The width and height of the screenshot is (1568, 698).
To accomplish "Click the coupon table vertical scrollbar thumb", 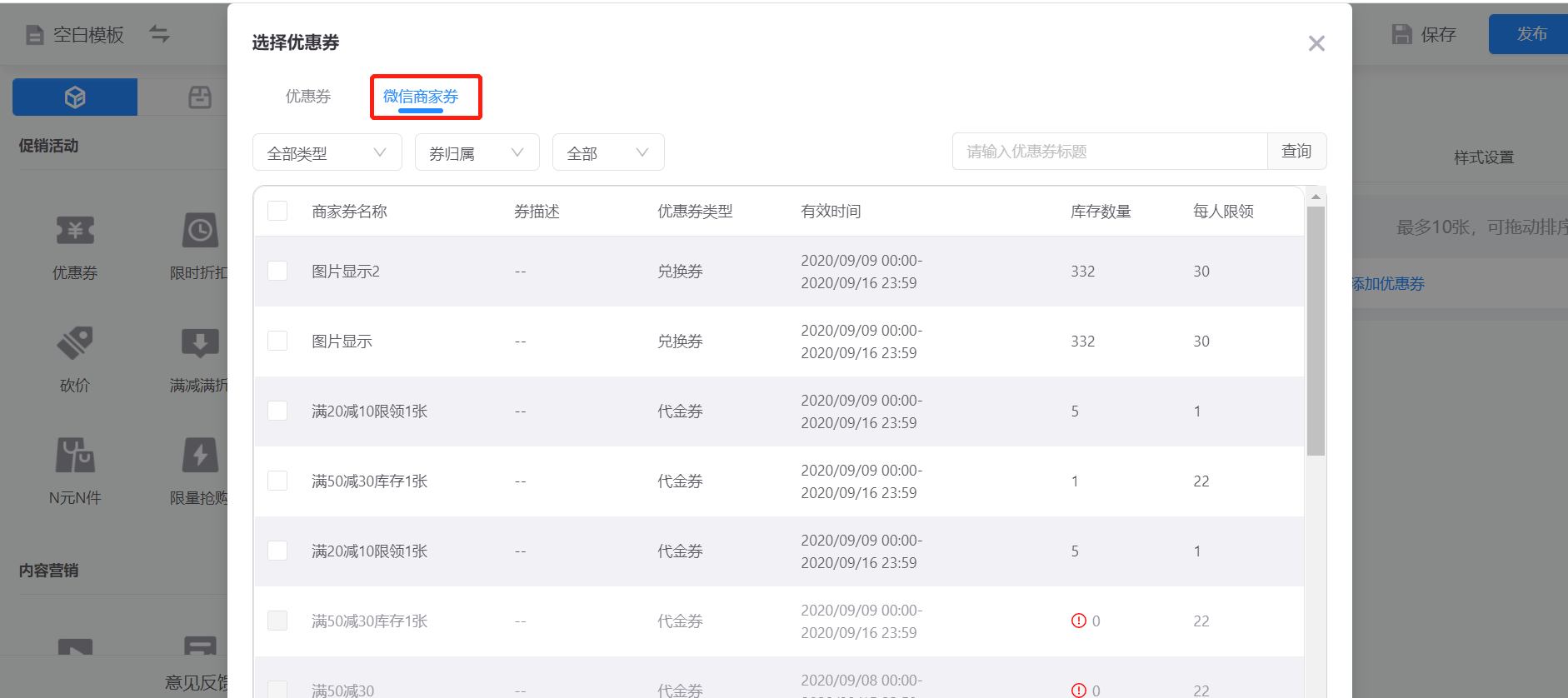I will [1316, 332].
